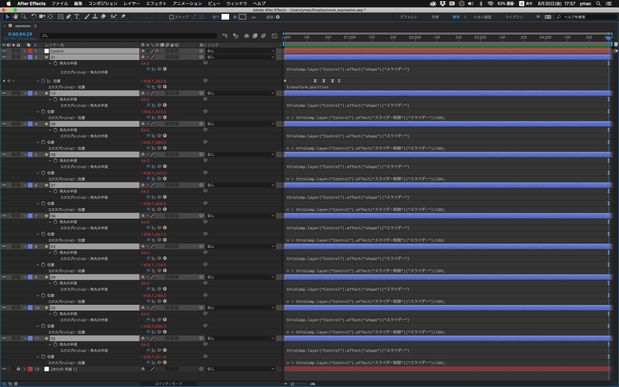
Task: Open the コンポジション menu
Action: tap(102, 3)
